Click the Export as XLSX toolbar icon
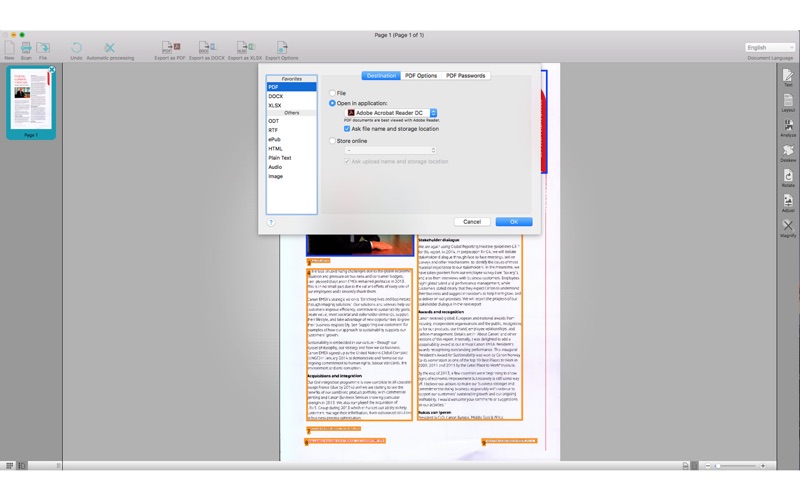Viewport: 800px width, 500px height. click(x=245, y=48)
